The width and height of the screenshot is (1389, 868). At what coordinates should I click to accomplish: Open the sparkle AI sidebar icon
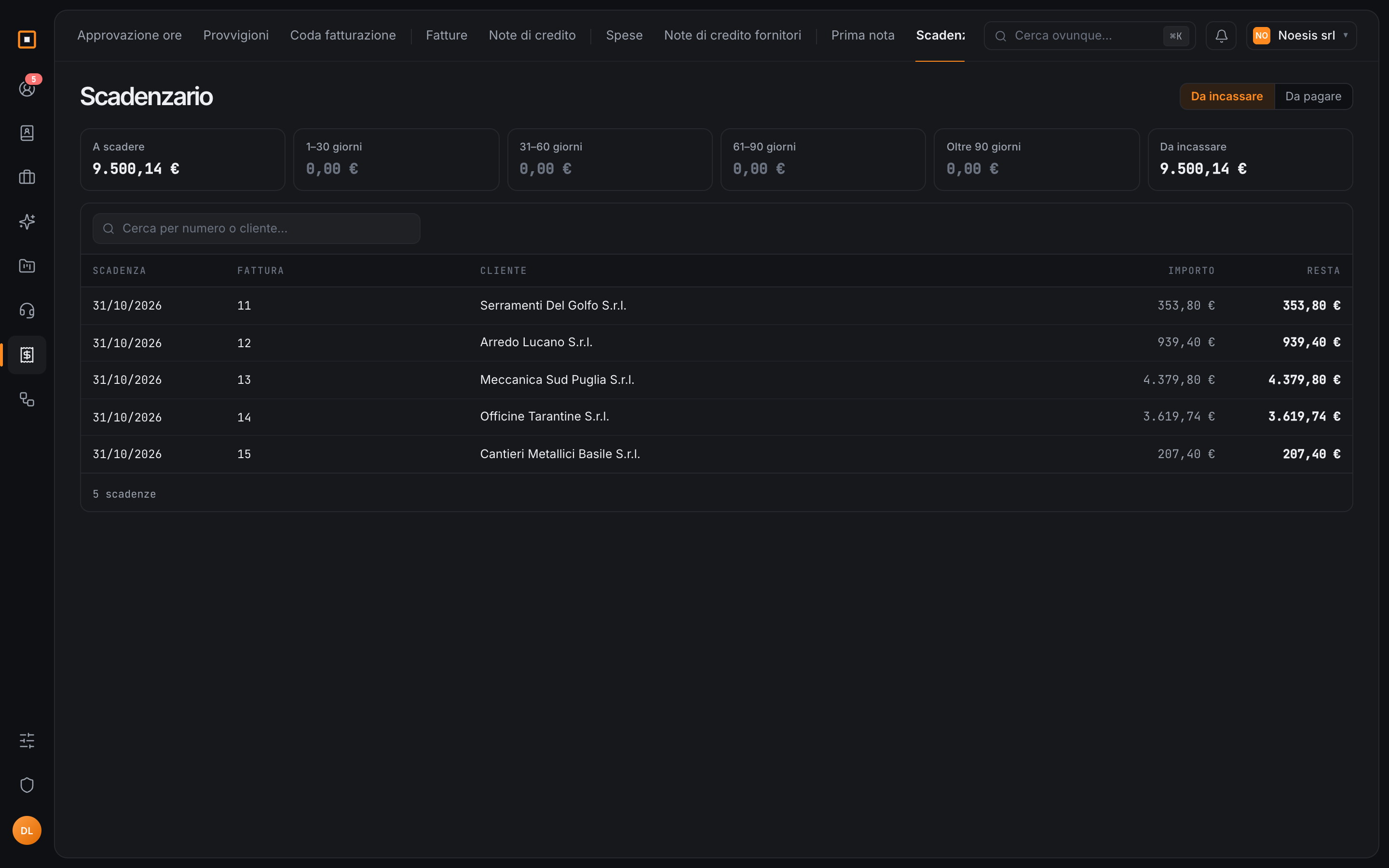point(27,222)
